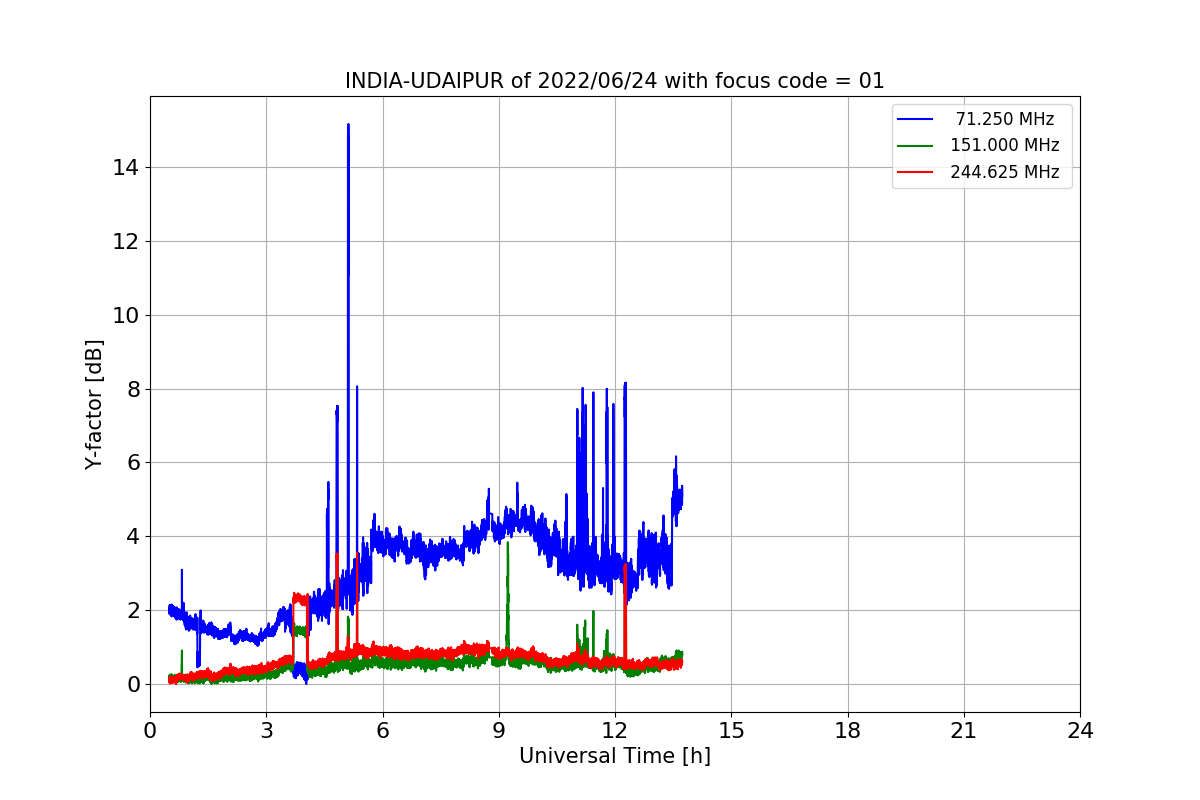1200x800 pixels.
Task: Click the y-axis tick label 6
Action: (131, 462)
